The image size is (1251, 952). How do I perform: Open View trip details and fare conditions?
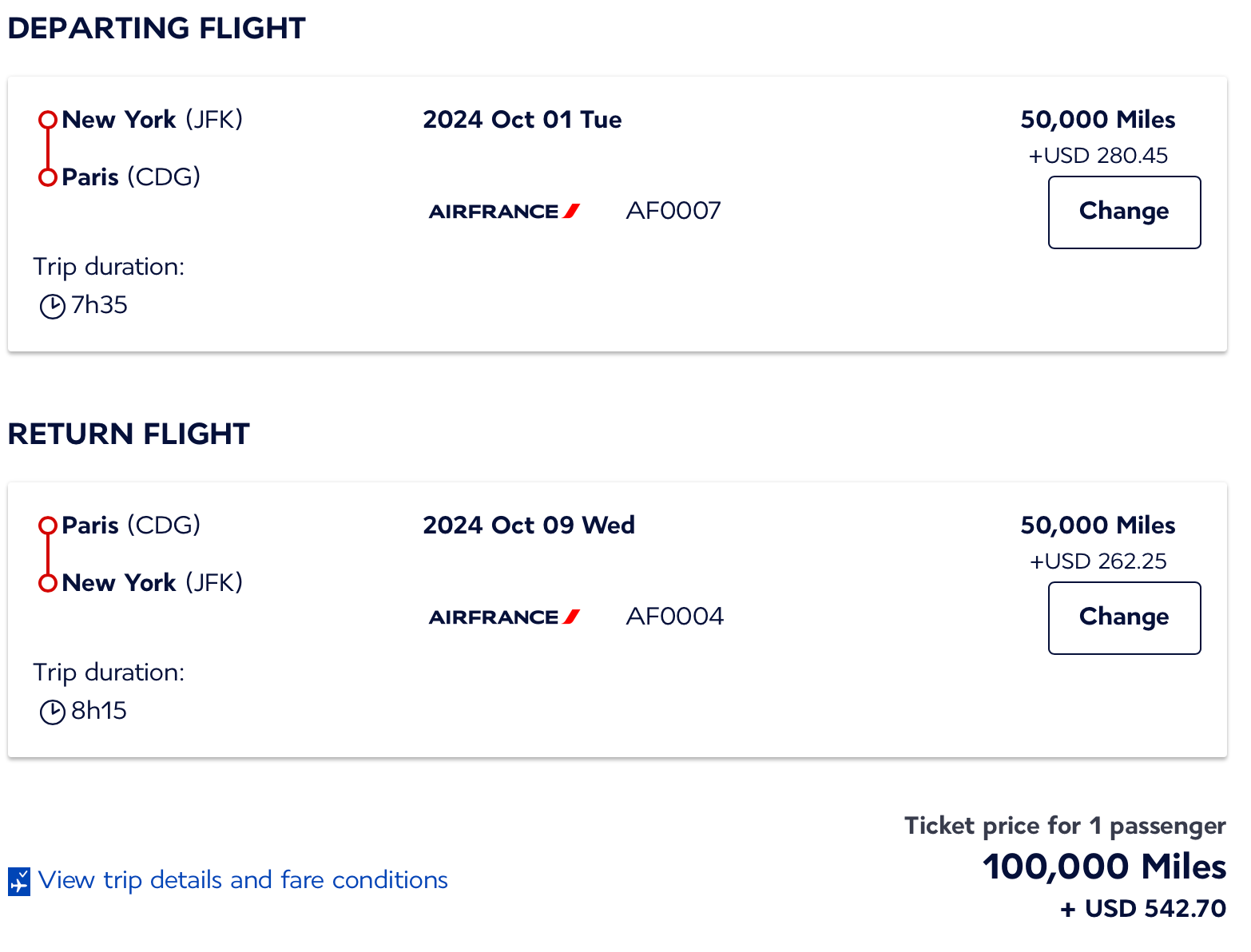(243, 880)
